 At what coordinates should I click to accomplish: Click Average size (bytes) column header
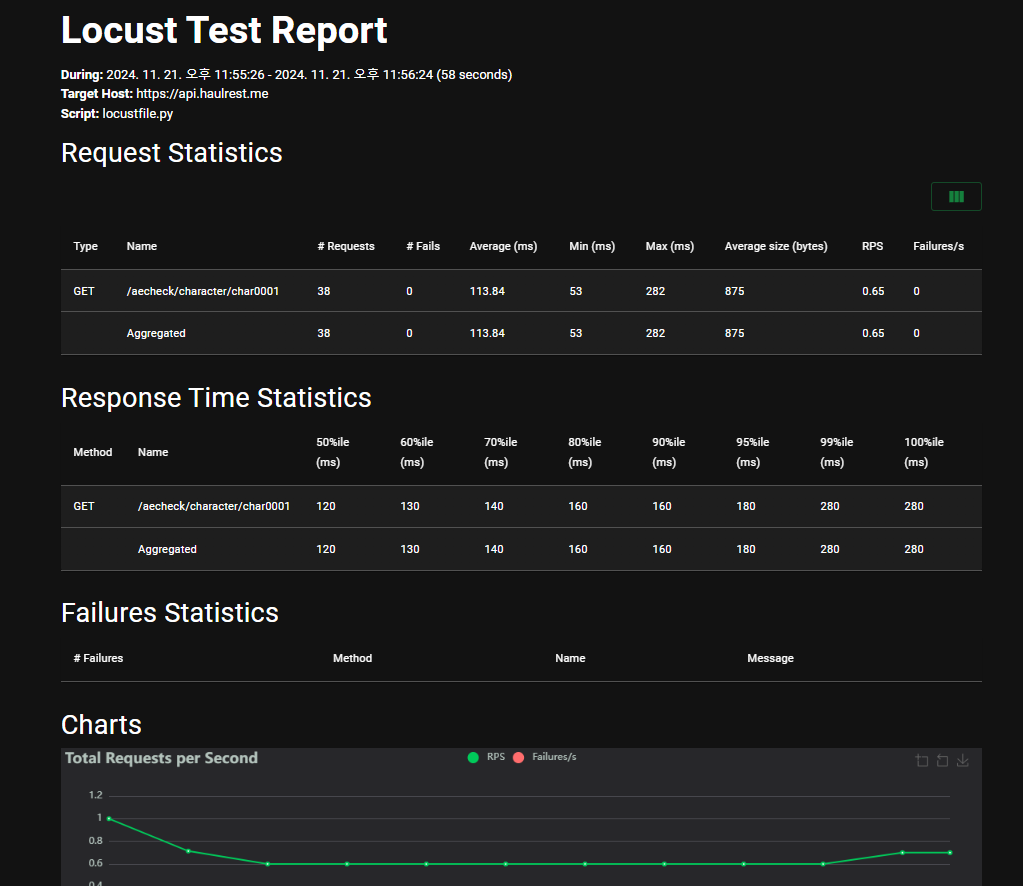775,246
